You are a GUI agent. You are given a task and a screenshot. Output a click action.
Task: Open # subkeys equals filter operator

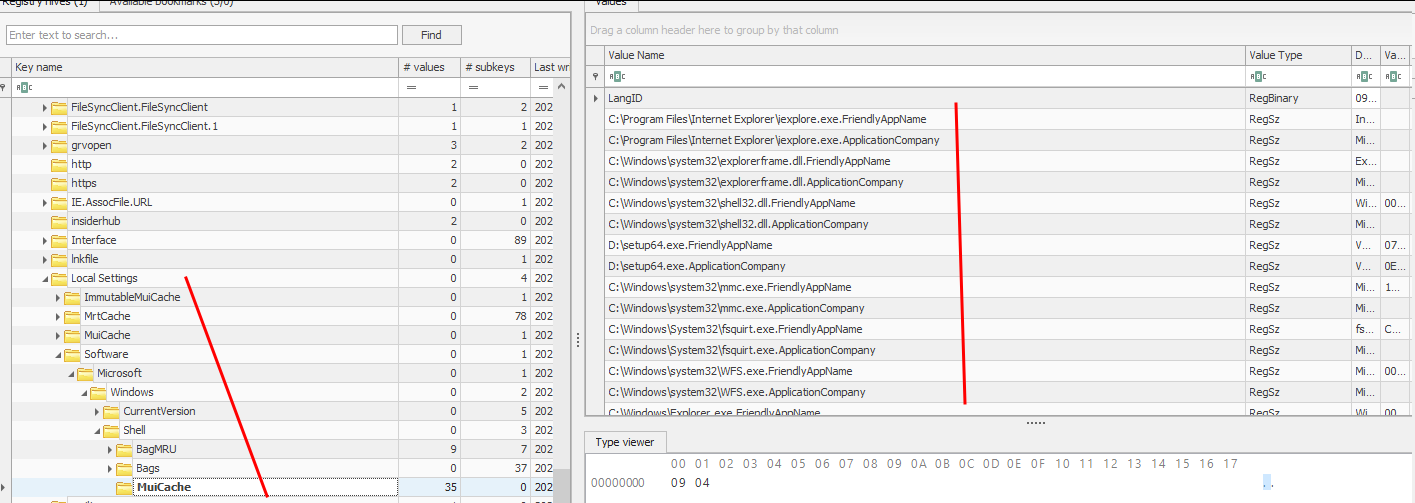pos(473,87)
